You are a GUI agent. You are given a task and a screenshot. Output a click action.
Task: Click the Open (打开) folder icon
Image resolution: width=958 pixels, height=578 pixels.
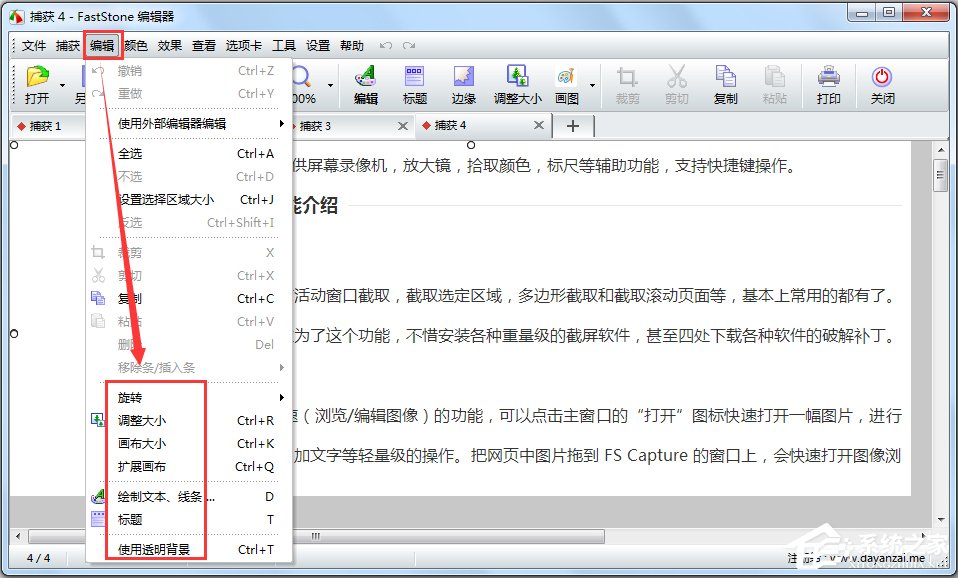(x=37, y=78)
